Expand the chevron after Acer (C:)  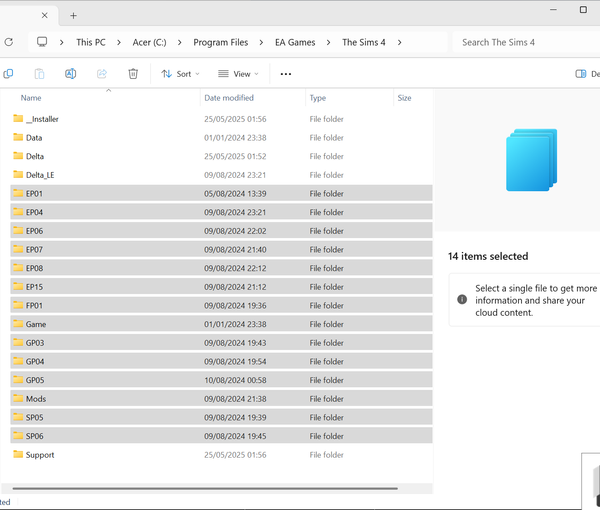[x=179, y=42]
